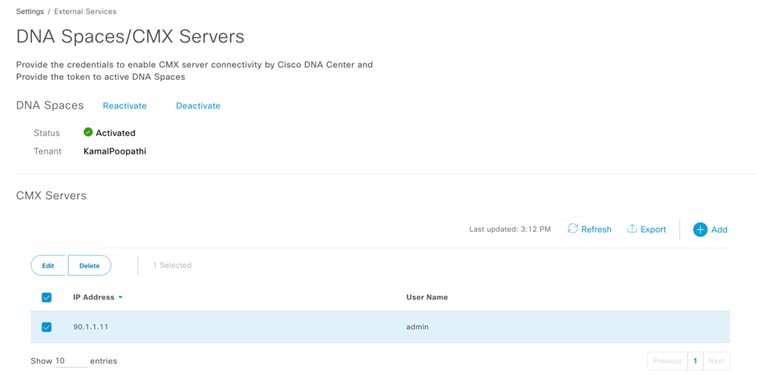Click the Delete button
757x377 pixels.
click(x=89, y=265)
